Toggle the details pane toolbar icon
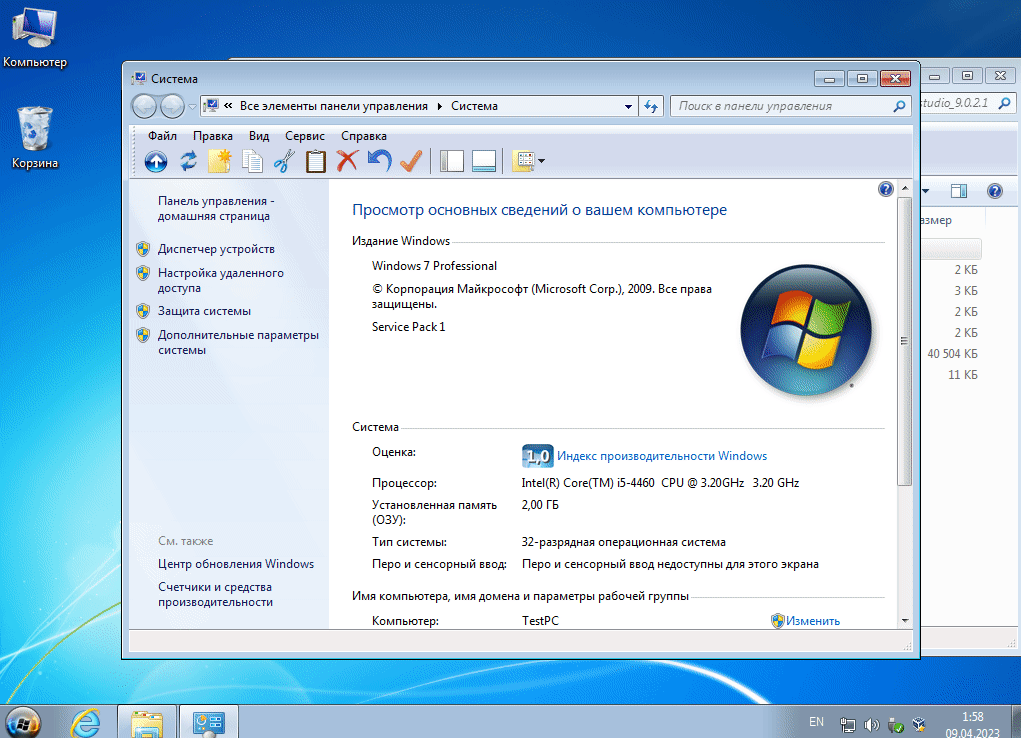The width and height of the screenshot is (1021, 738). 484,161
